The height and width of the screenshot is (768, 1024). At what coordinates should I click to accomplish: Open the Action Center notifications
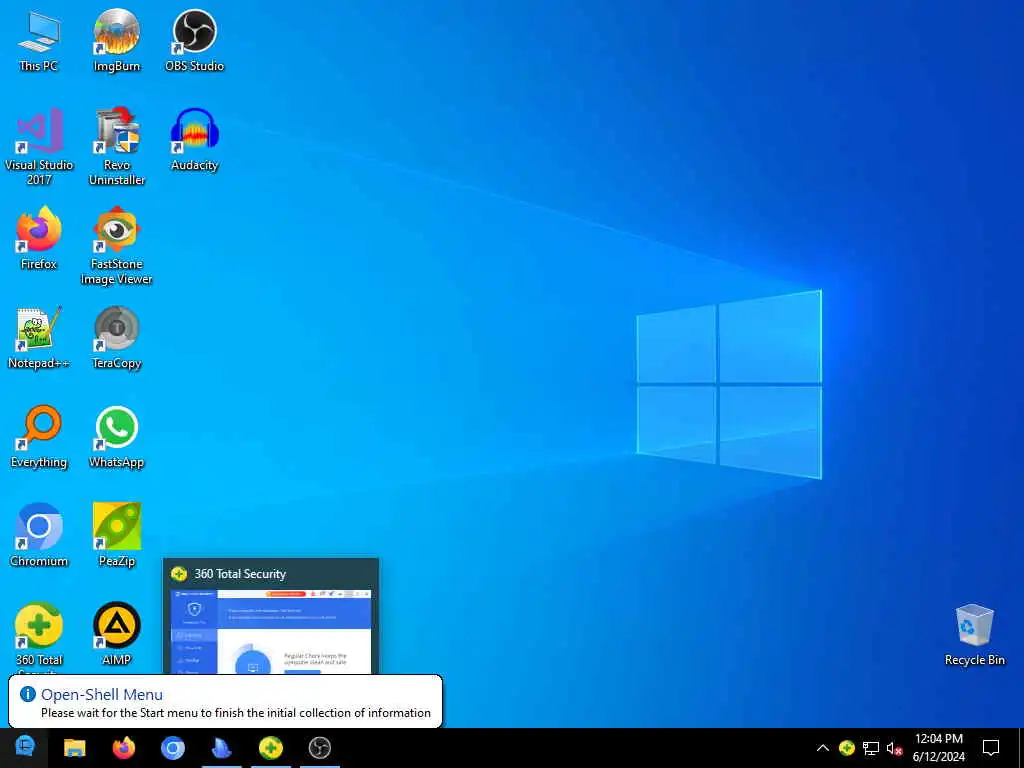(991, 748)
